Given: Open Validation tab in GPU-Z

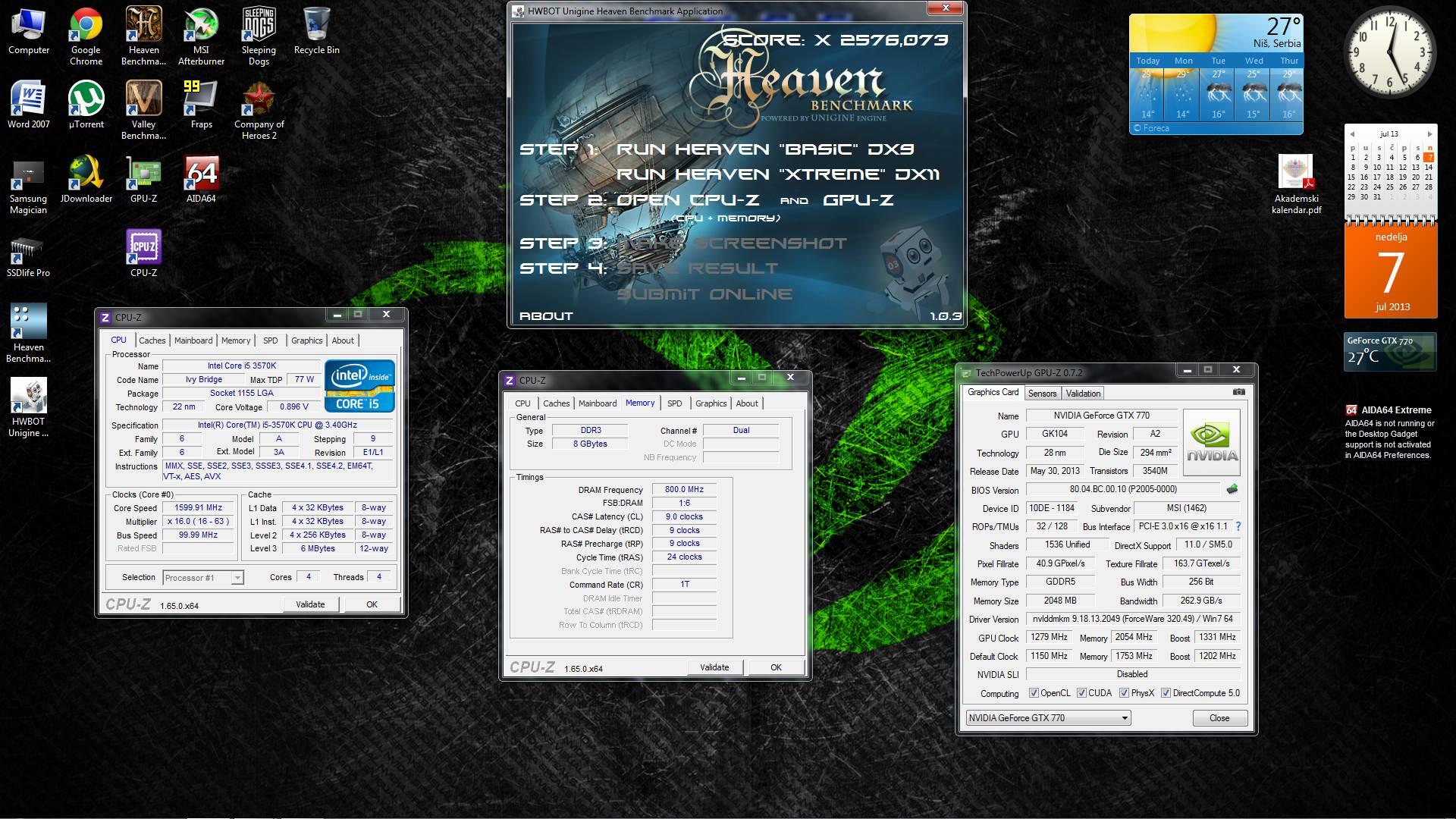Looking at the screenshot, I should coord(1083,394).
